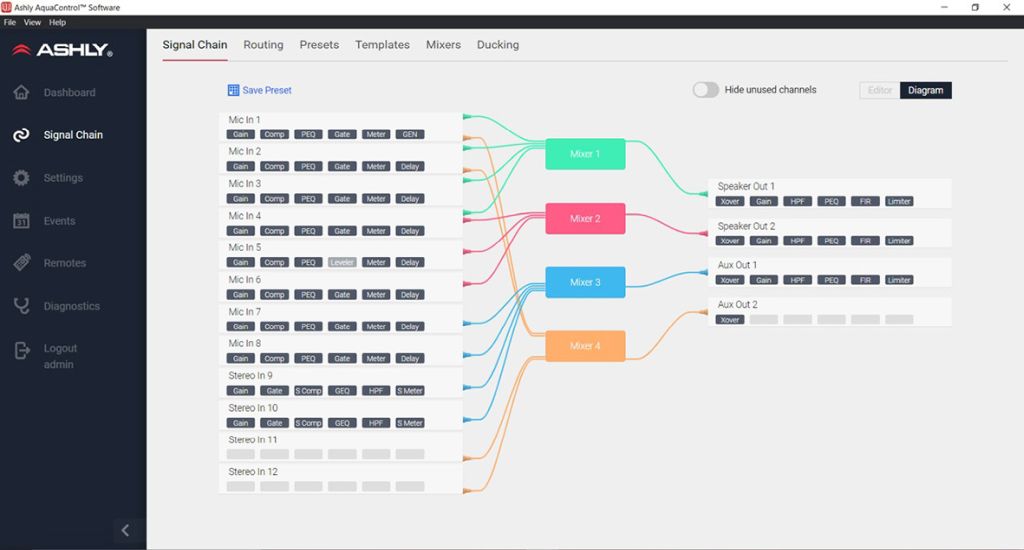The height and width of the screenshot is (550, 1024).
Task: Click the Leveler block on Mic In 5
Action: [342, 263]
